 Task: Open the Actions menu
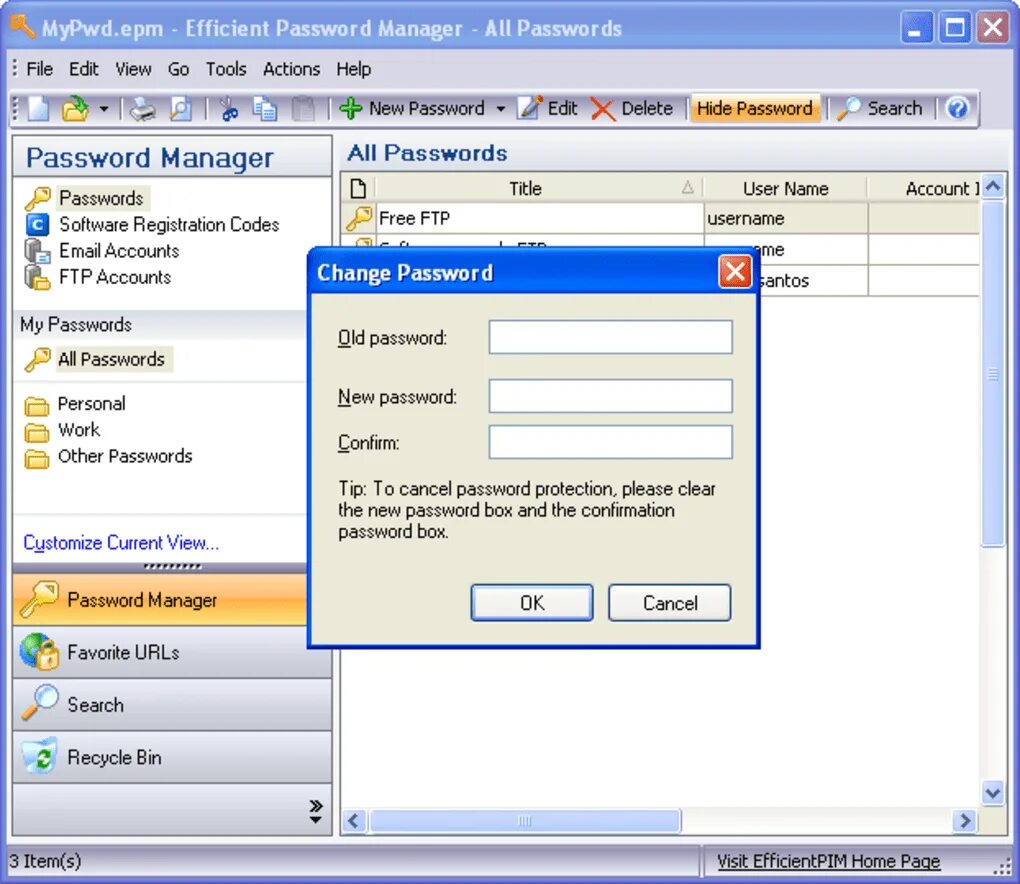click(x=291, y=69)
